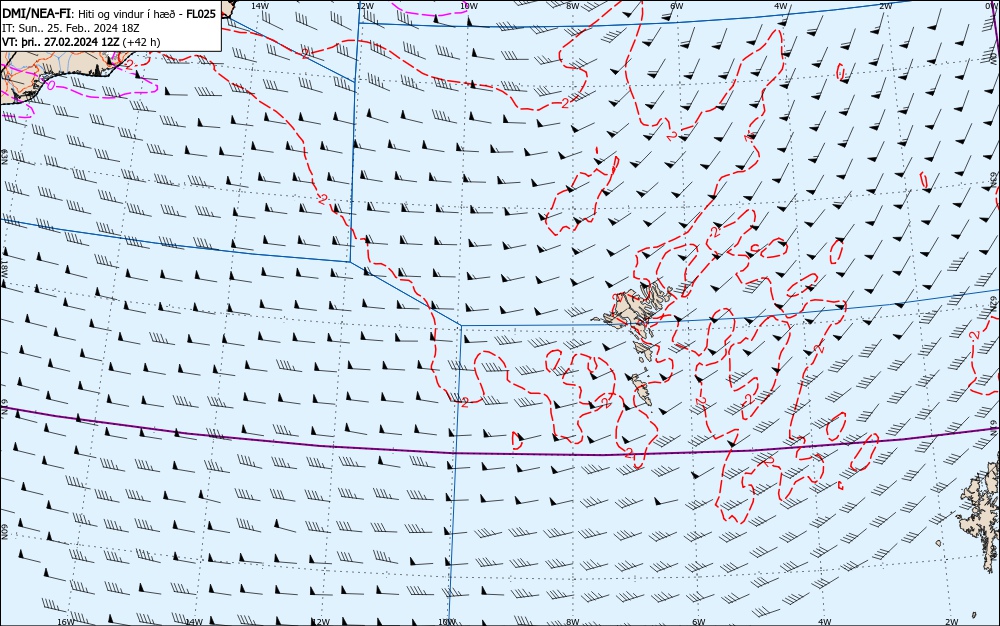Click the 4W longitude label on the top edge
The height and width of the screenshot is (626, 1000).
(781, 5)
